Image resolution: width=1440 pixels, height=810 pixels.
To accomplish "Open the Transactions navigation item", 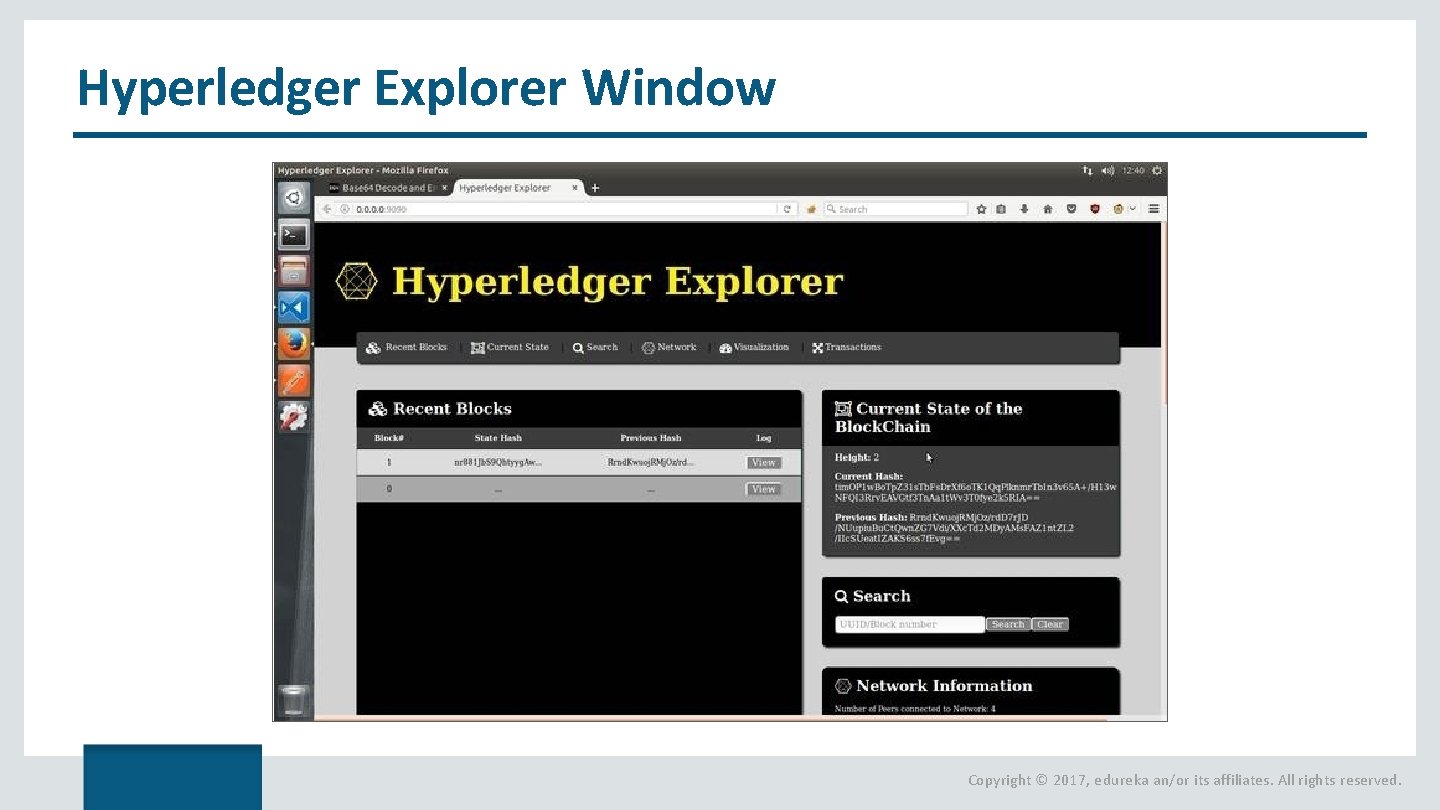I will coord(846,348).
